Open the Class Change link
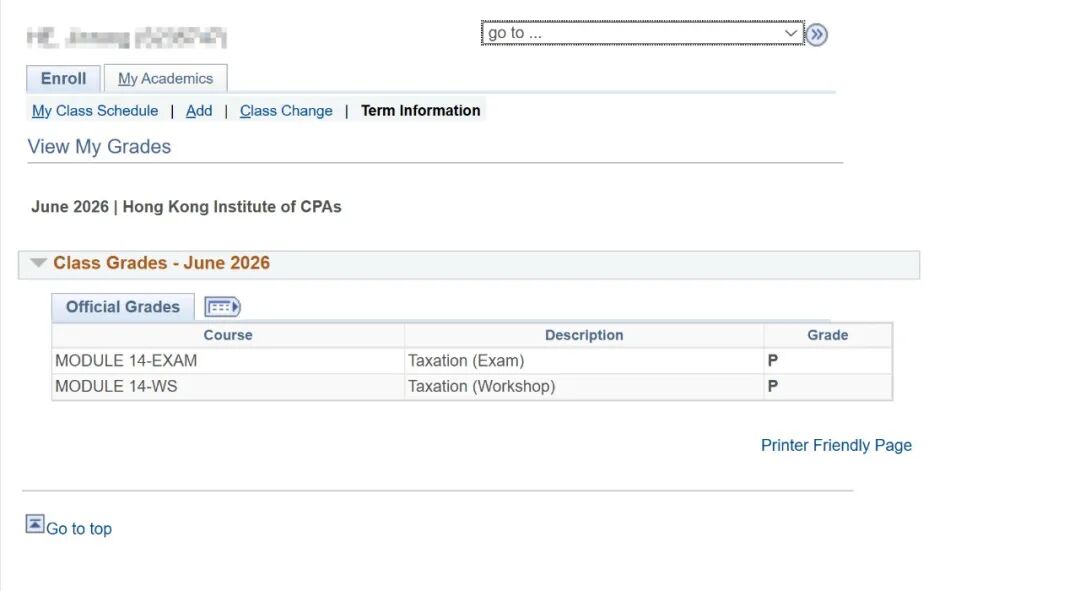This screenshot has width=1080, height=591. [x=286, y=111]
